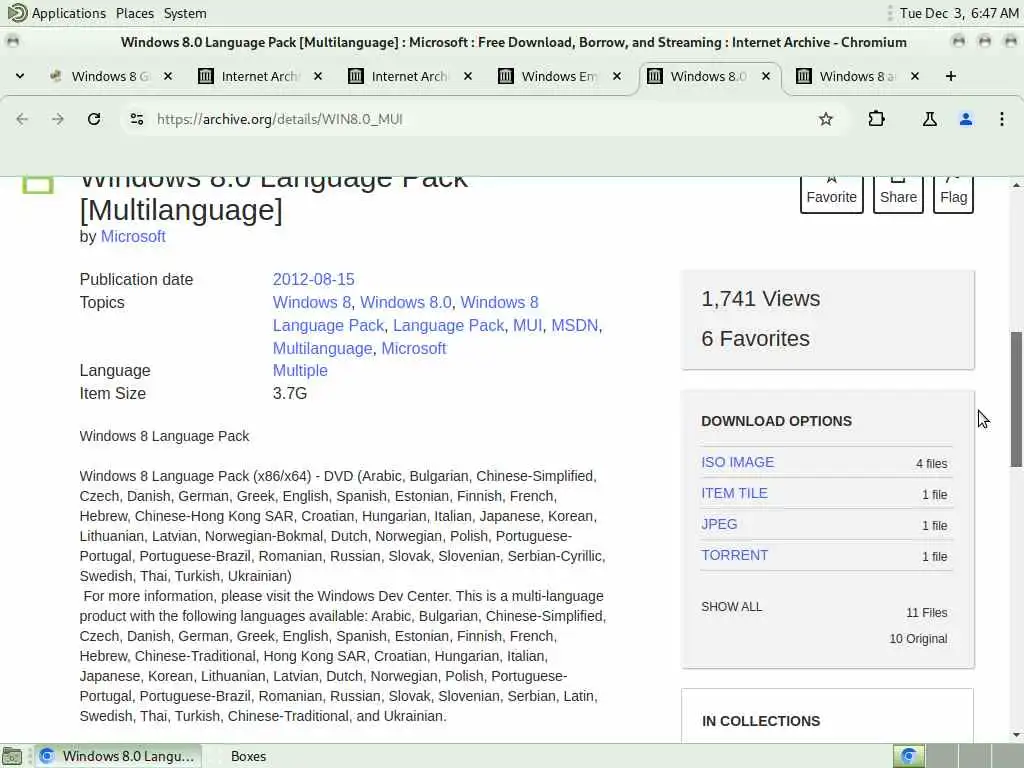The image size is (1024, 768).
Task: Add item to Favorites
Action: coord(831,194)
